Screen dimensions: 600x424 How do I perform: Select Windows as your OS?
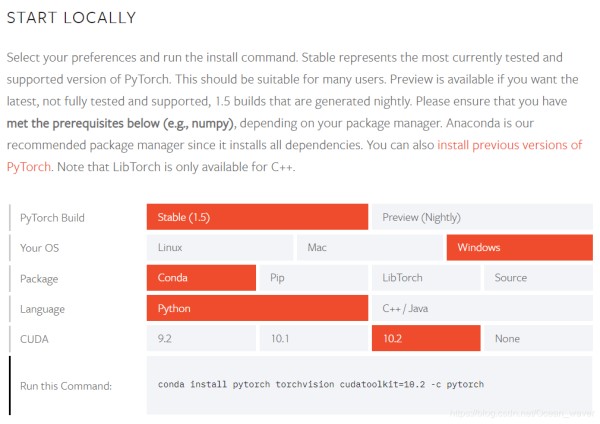(x=520, y=247)
